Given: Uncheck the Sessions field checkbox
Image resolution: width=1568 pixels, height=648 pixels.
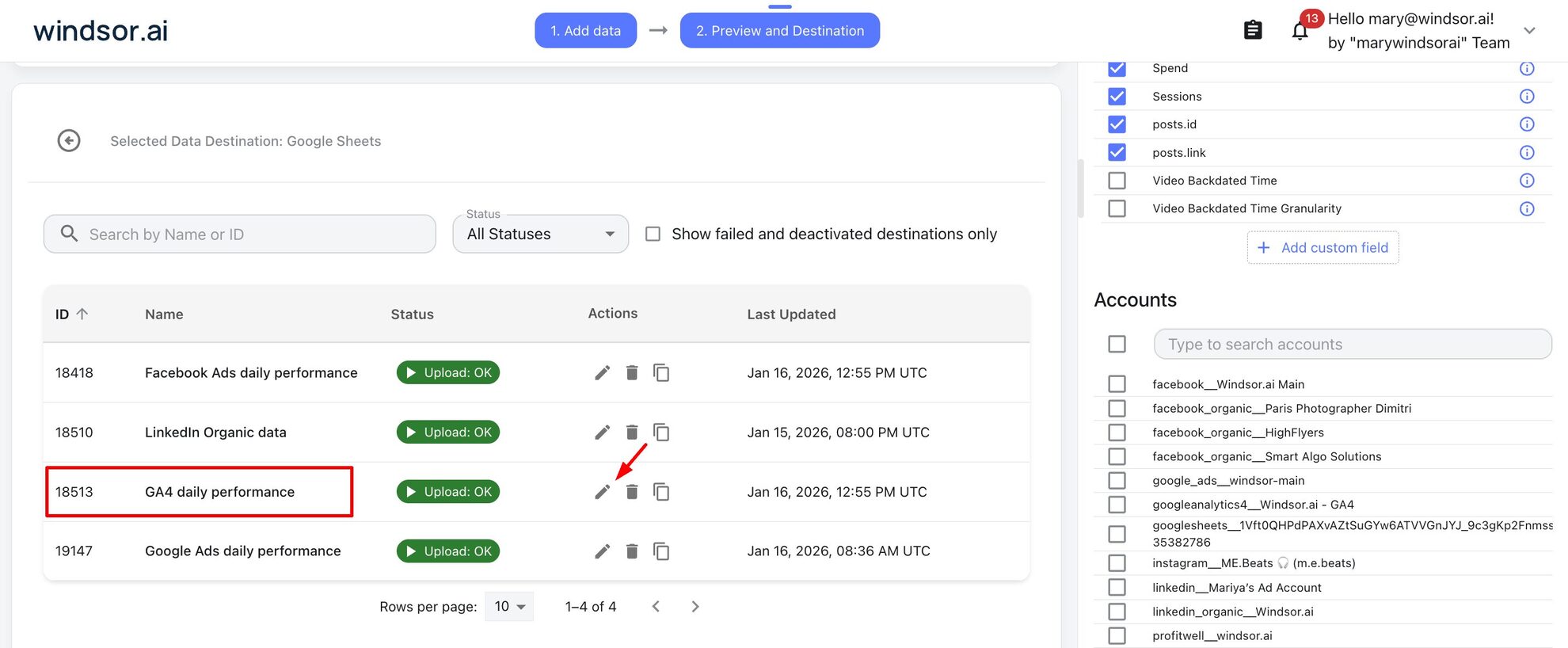Looking at the screenshot, I should point(1117,97).
